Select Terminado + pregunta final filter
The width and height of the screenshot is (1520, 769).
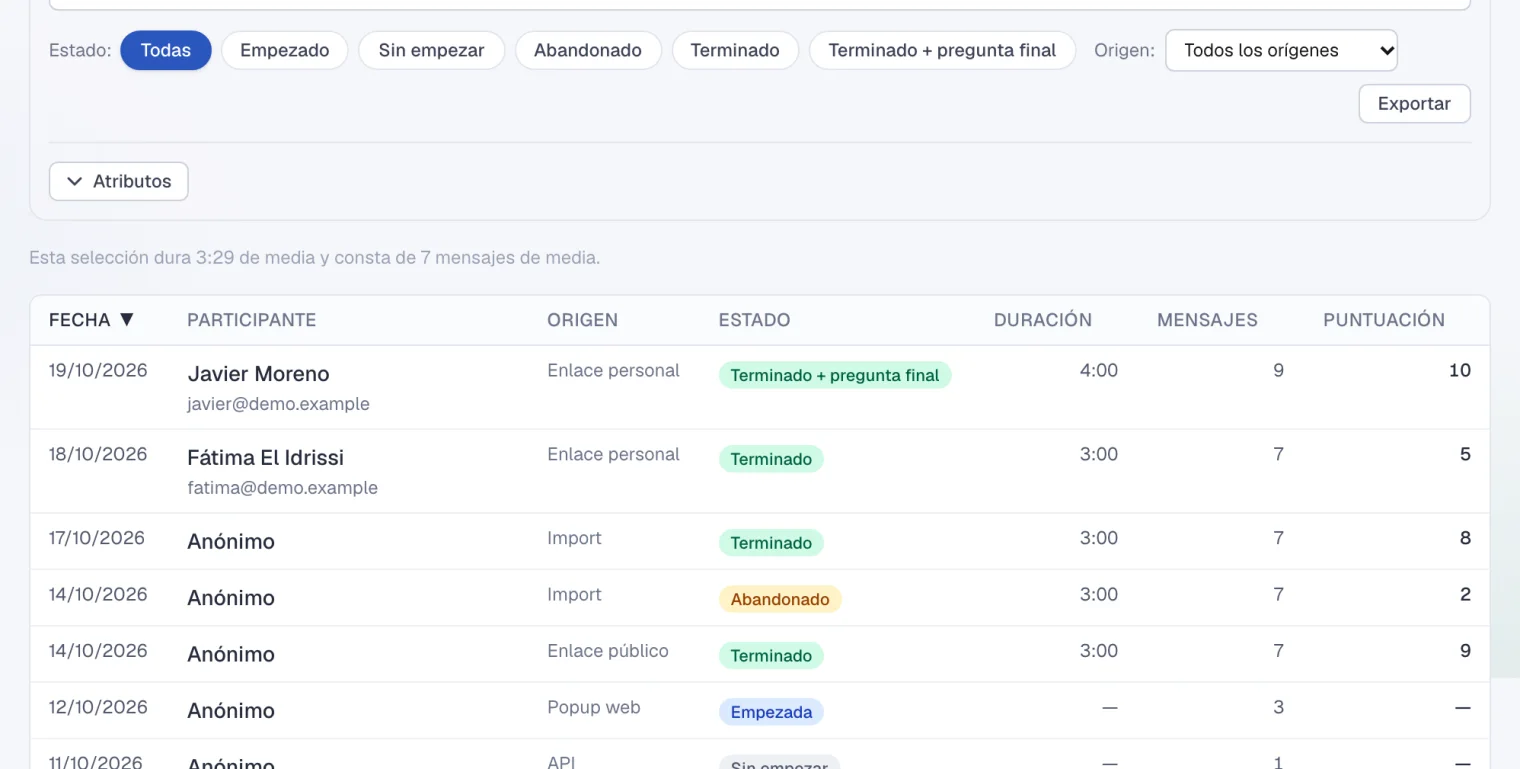coord(942,50)
